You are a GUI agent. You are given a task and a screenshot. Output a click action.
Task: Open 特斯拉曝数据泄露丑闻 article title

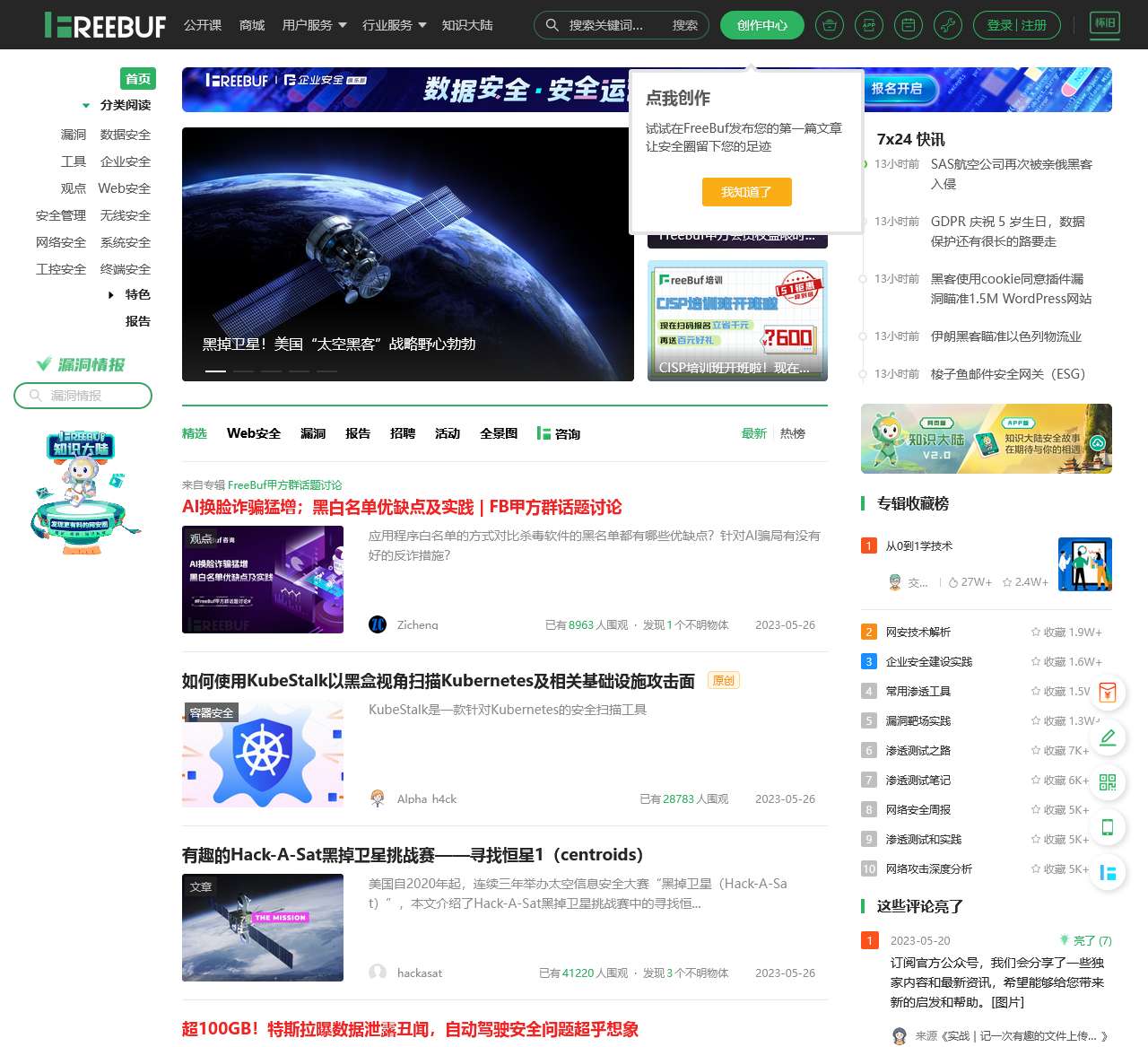tap(410, 1029)
